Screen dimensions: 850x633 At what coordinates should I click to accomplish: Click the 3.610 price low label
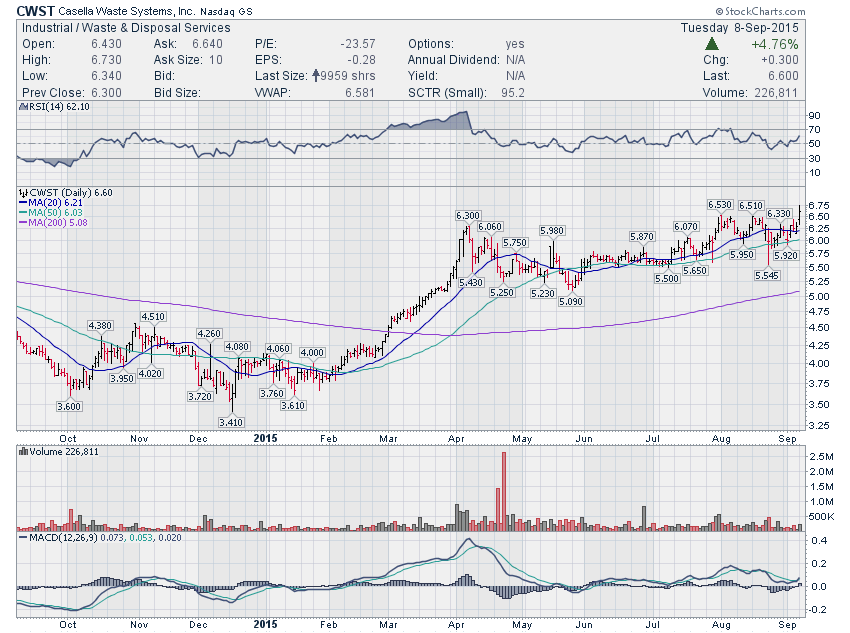[293, 405]
